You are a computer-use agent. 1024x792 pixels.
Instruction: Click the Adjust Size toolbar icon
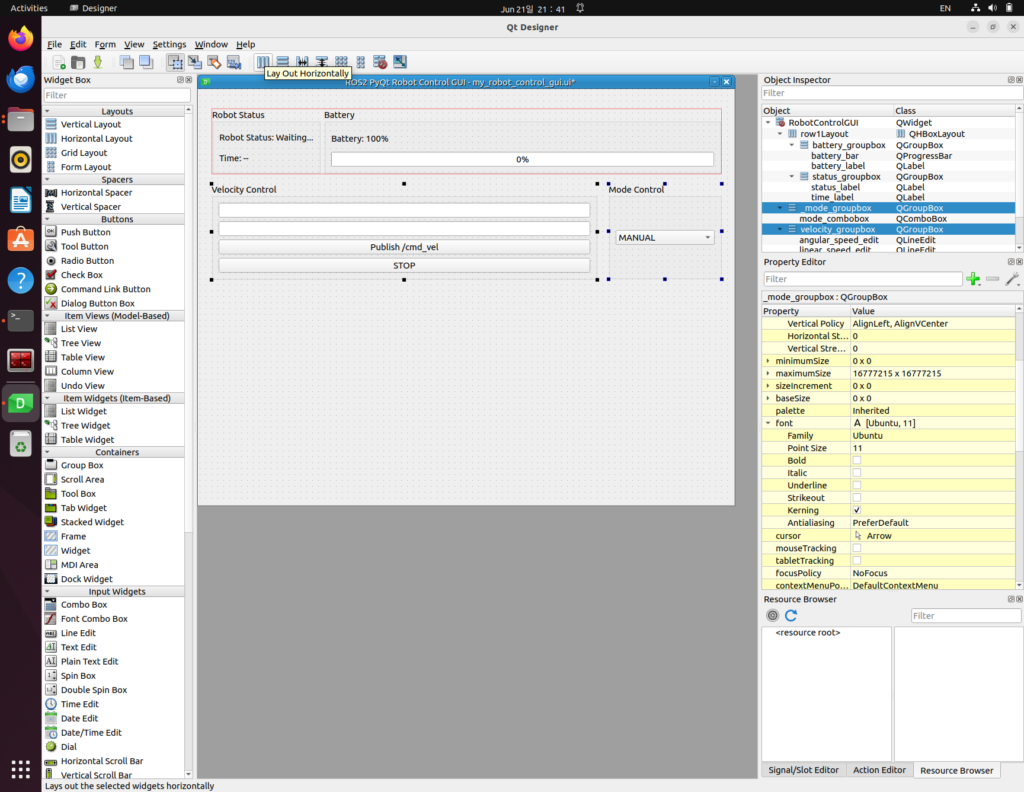point(400,62)
